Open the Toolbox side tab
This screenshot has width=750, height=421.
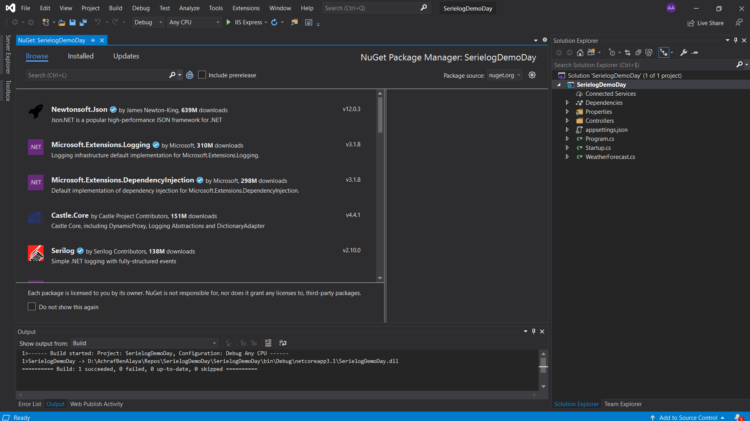8,91
